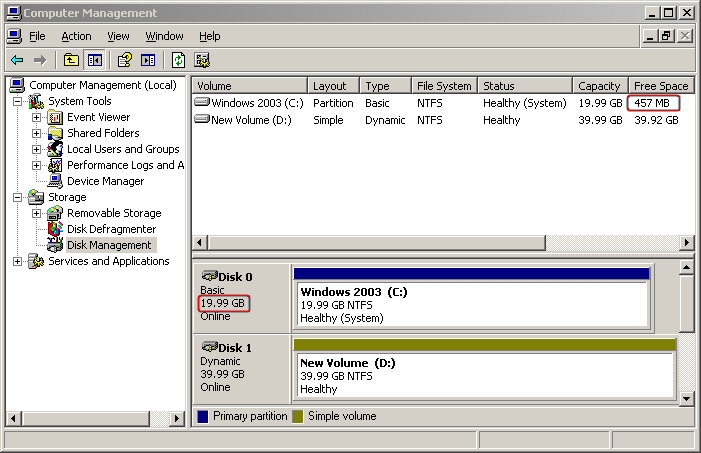Open the Properties help icon in toolbar

(x=125, y=60)
